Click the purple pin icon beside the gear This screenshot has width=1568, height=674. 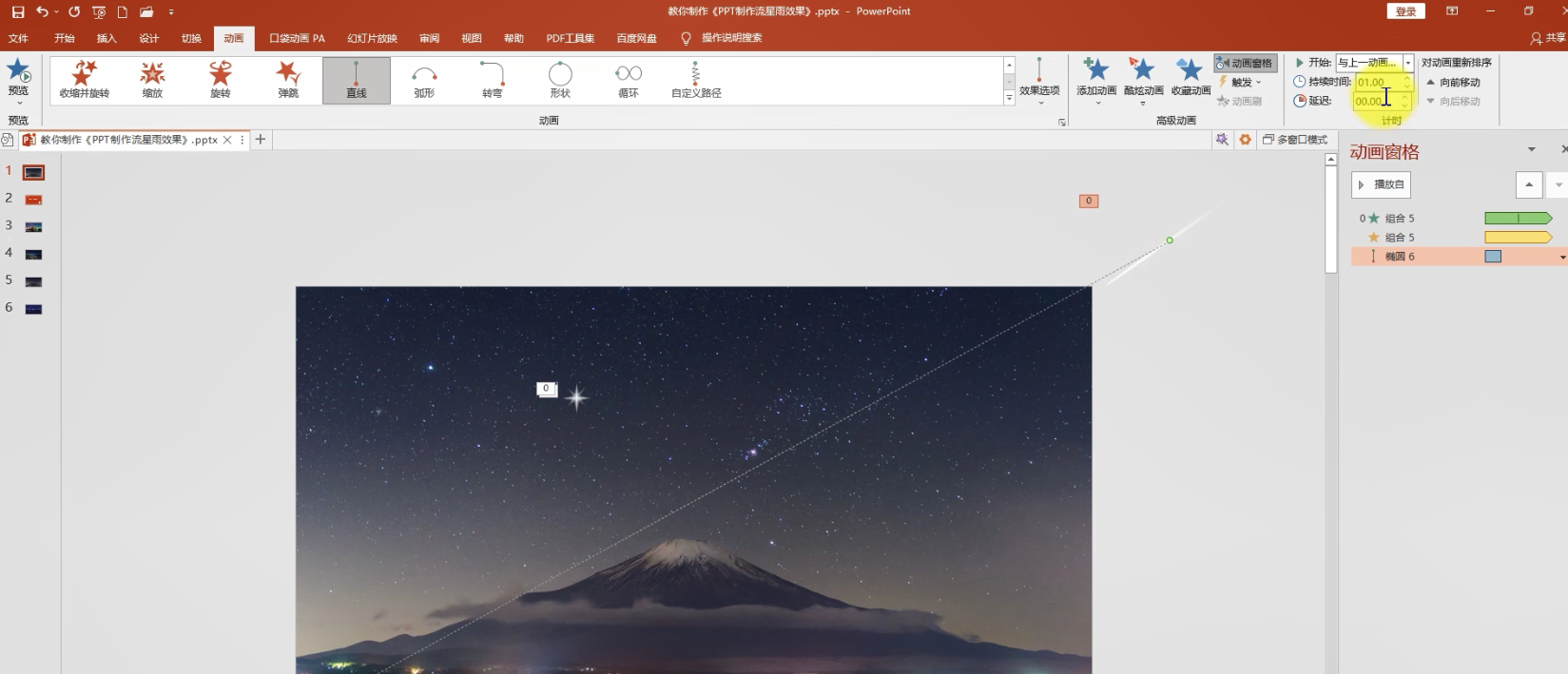(x=1222, y=140)
